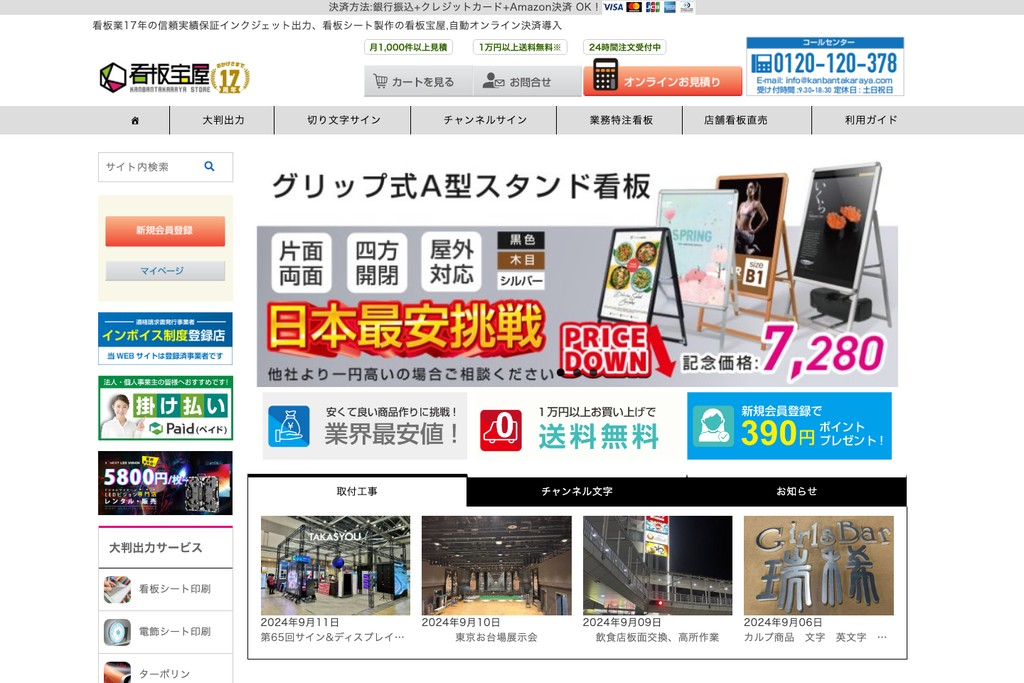
Task: Click the カートを見る button
Action: pyautogui.click(x=418, y=82)
